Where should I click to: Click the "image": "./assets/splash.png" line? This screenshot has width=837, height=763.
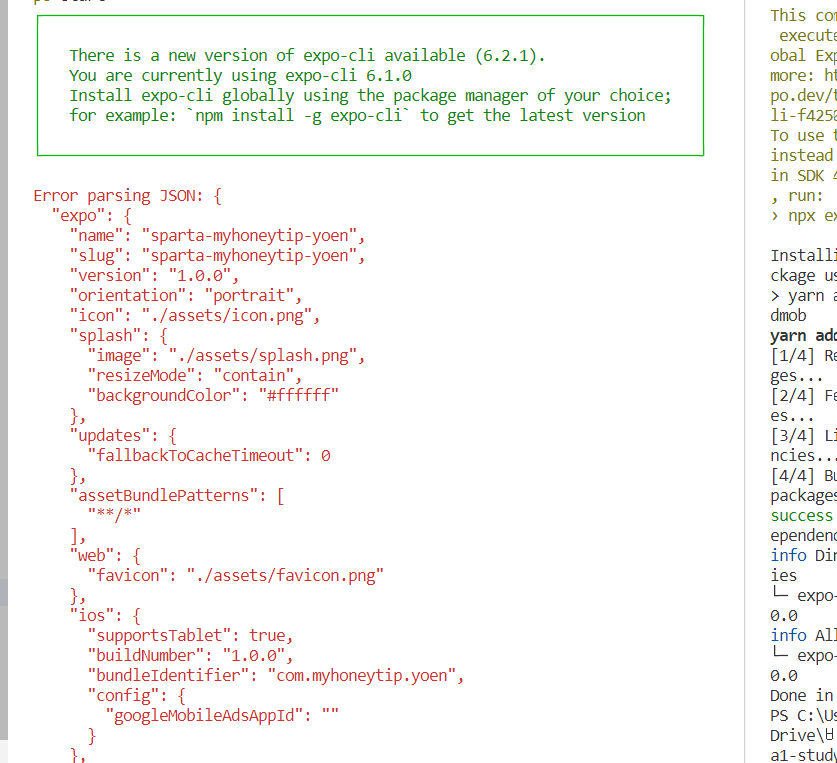(x=226, y=356)
